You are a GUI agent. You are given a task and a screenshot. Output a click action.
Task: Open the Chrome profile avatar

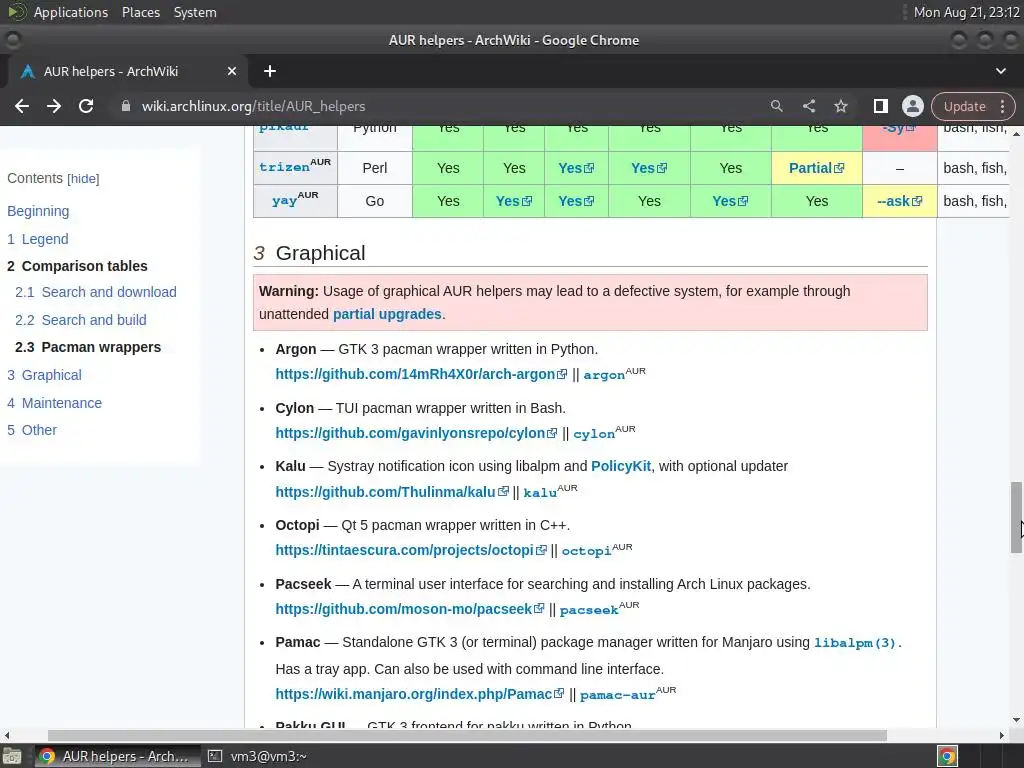[912, 106]
